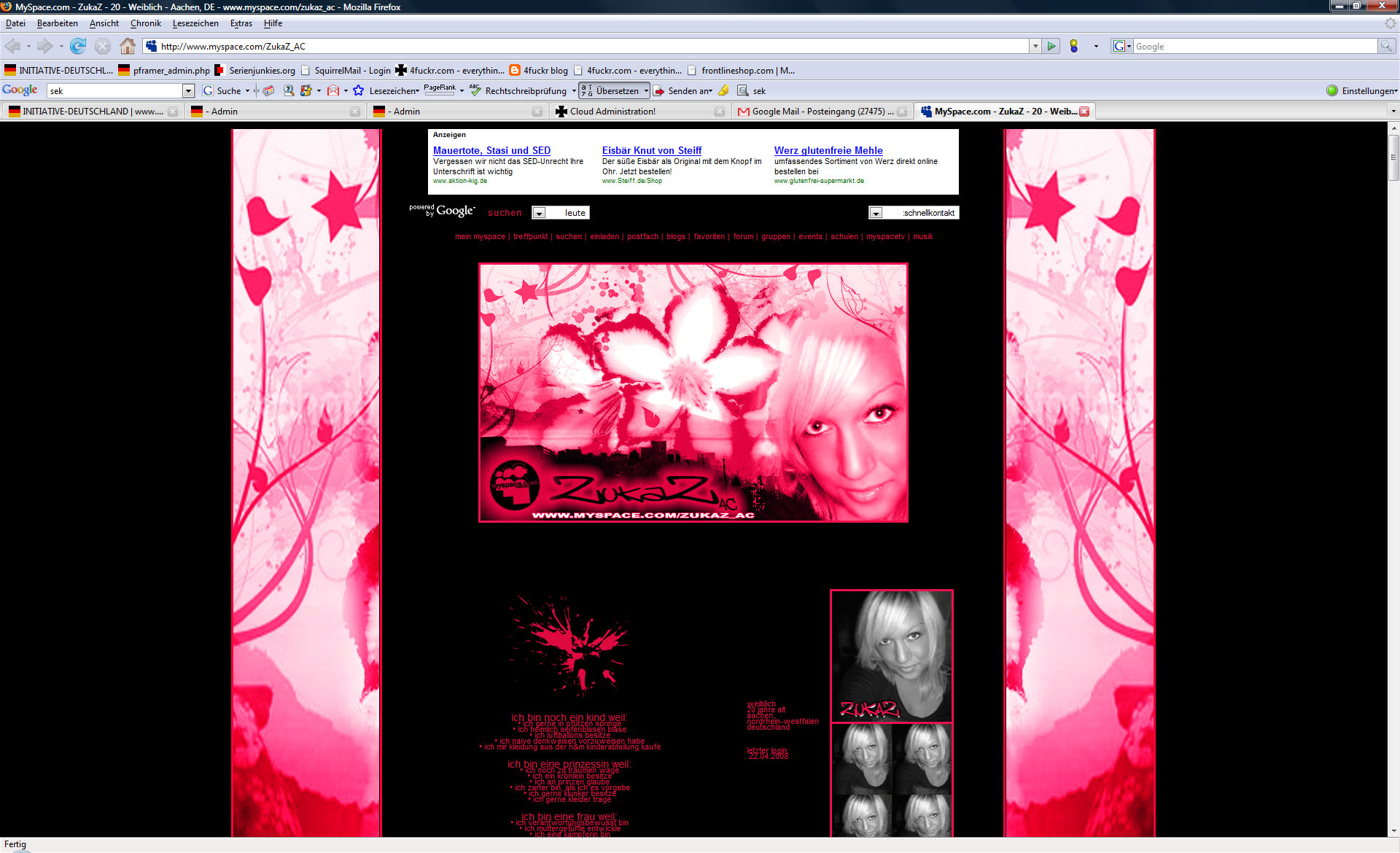Screen dimensions: 1400x853
Task: Click the ZukaZ banner image
Action: (693, 392)
